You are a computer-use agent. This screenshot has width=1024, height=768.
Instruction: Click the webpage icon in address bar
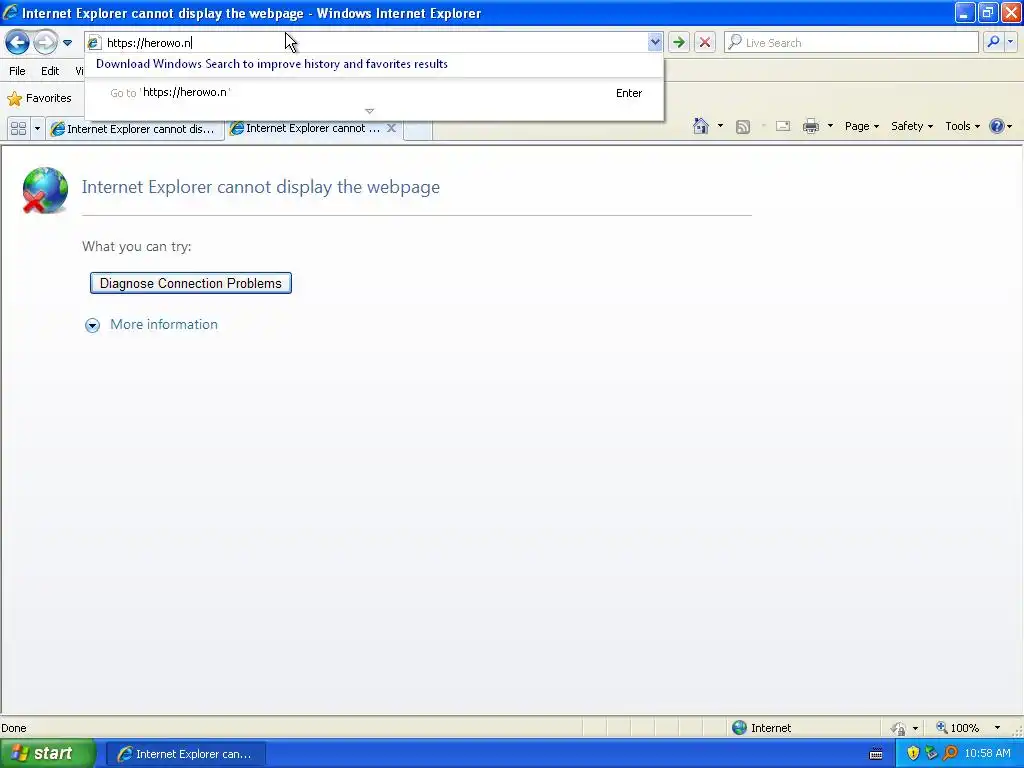point(94,43)
